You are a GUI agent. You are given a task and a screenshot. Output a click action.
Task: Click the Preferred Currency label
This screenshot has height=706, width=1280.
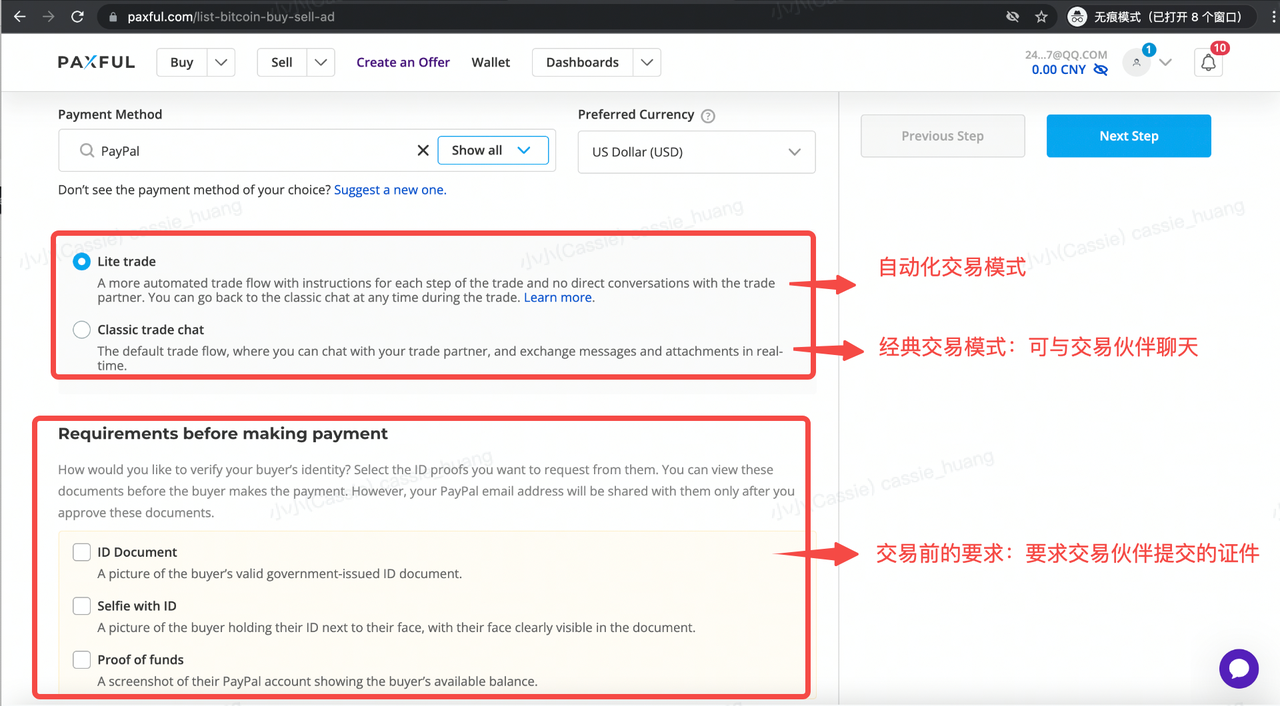tap(636, 115)
